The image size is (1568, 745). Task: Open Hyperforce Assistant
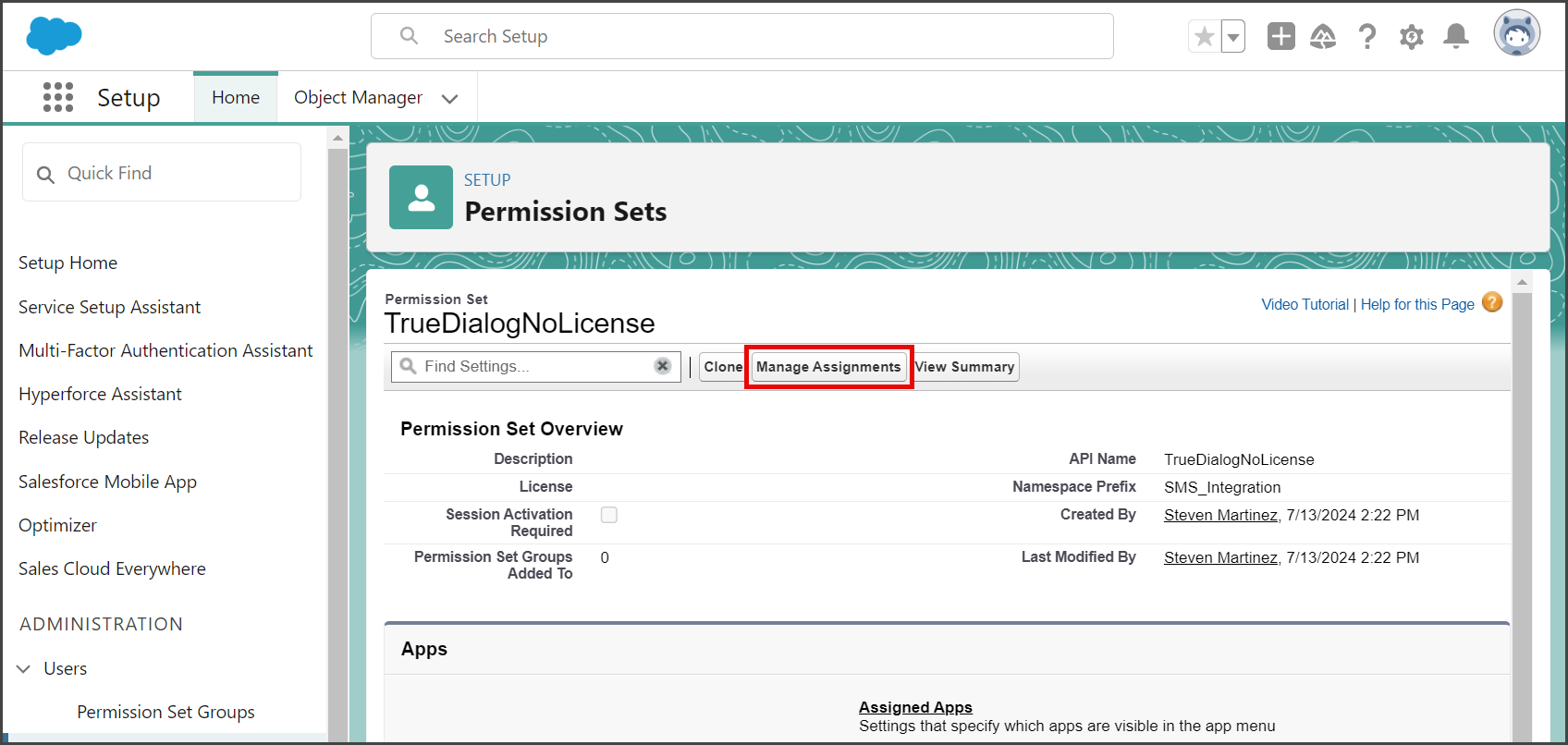100,394
